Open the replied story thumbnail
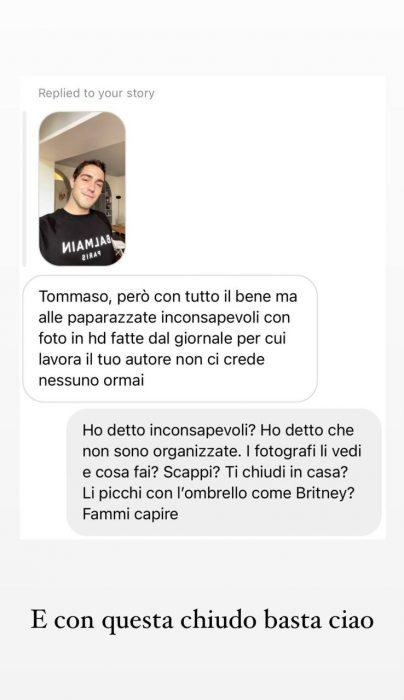The height and width of the screenshot is (700, 404). pyautogui.click(x=82, y=188)
